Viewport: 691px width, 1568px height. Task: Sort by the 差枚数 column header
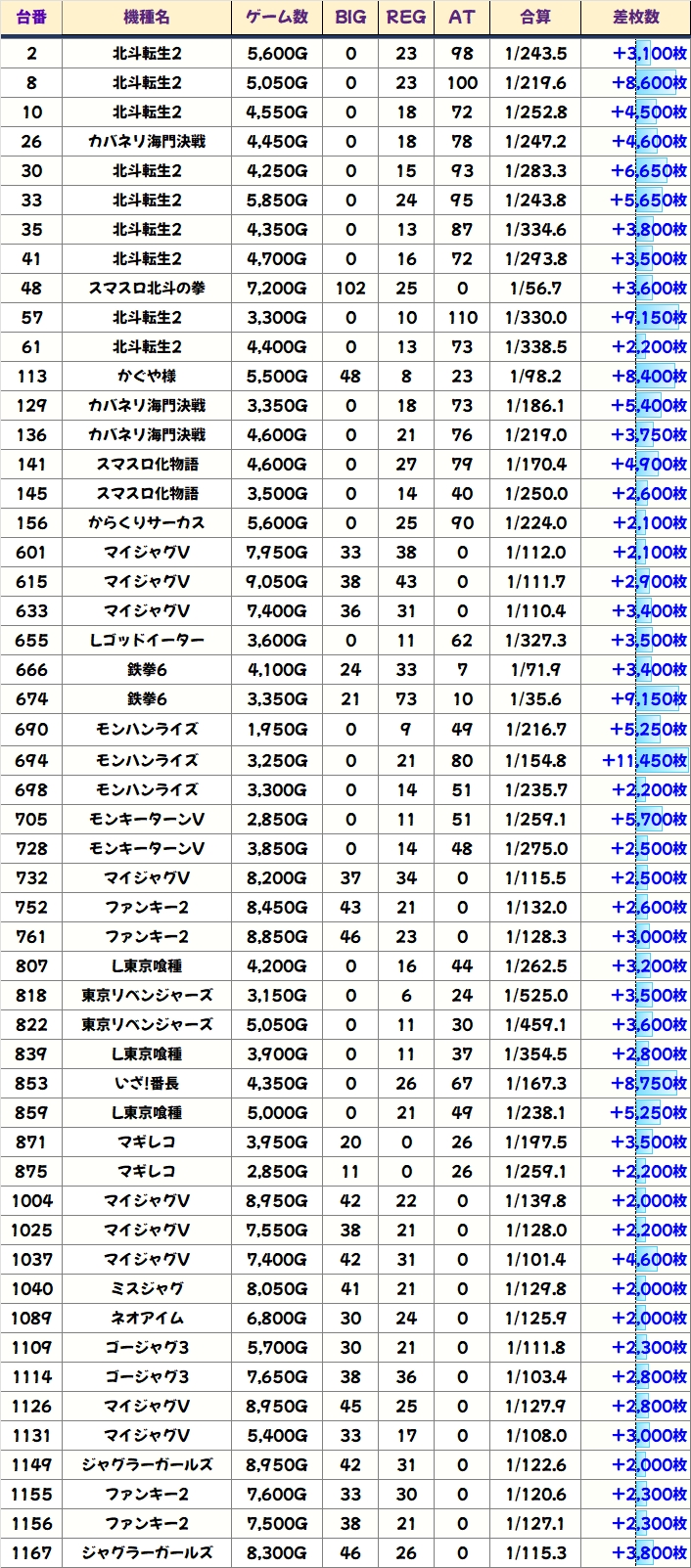point(636,18)
